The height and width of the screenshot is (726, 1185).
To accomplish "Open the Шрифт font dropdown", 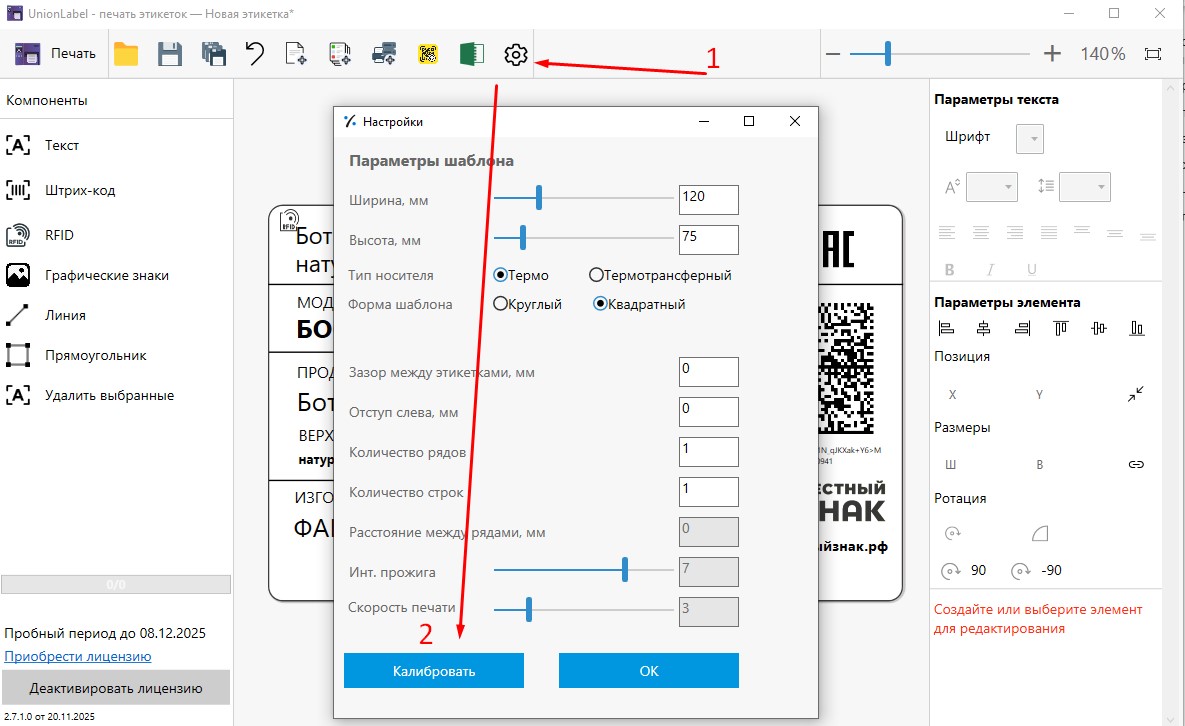I will [1030, 138].
